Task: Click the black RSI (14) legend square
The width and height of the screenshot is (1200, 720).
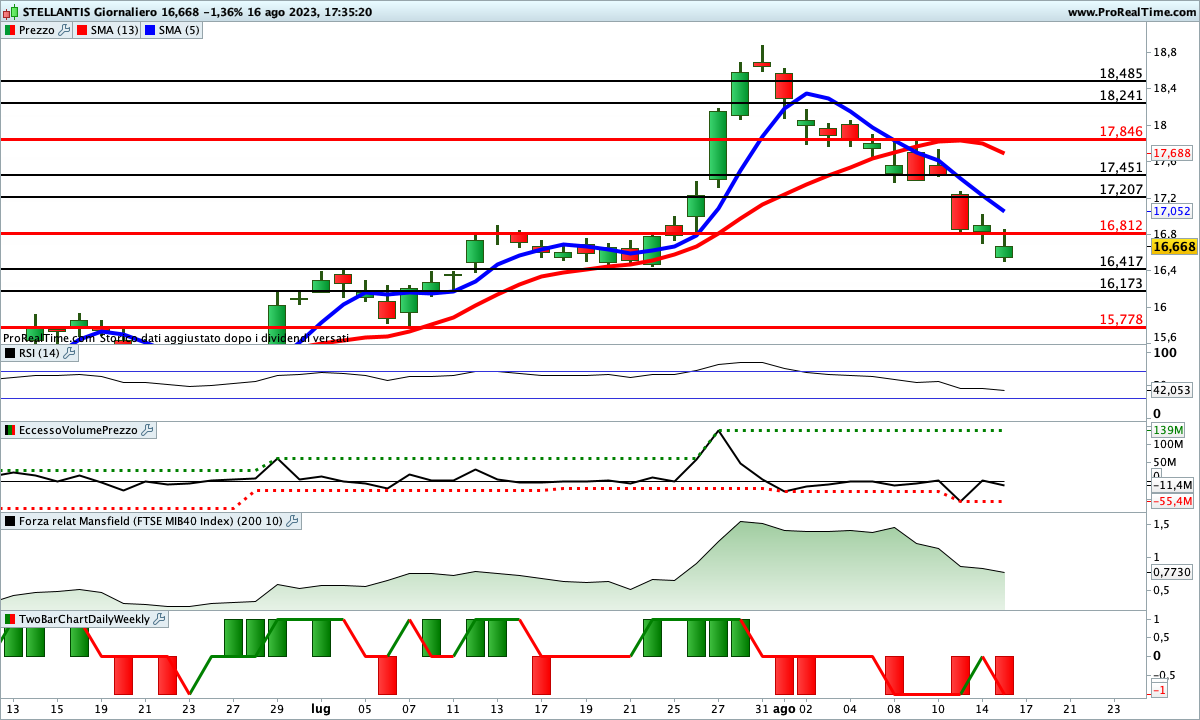Action: tap(10, 353)
